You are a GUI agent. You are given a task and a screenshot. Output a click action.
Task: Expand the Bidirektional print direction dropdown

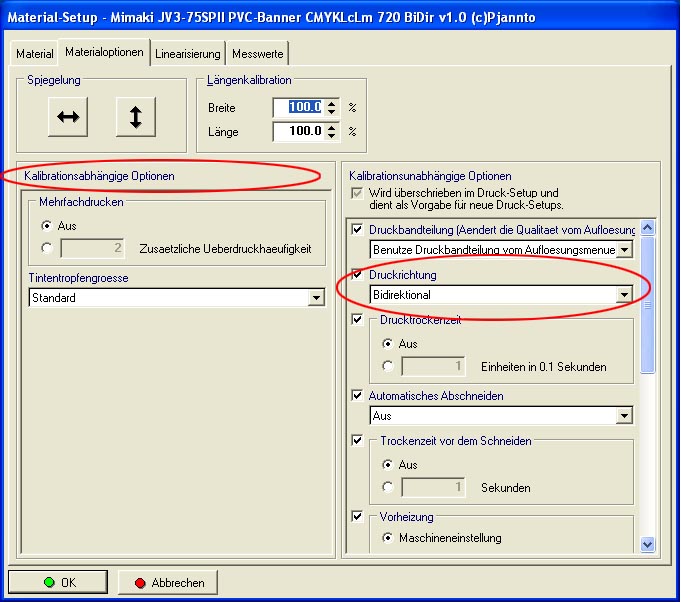pyautogui.click(x=624, y=295)
